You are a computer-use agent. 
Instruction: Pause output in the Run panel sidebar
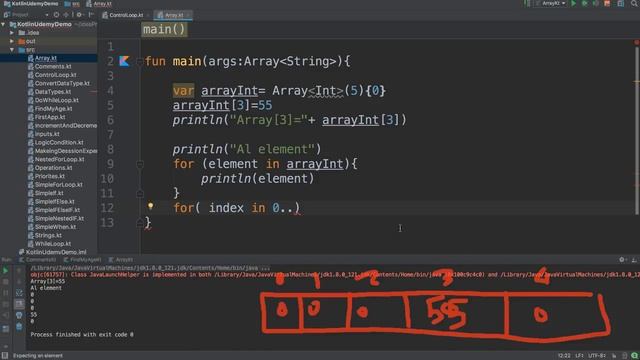pyautogui.click(x=5, y=293)
